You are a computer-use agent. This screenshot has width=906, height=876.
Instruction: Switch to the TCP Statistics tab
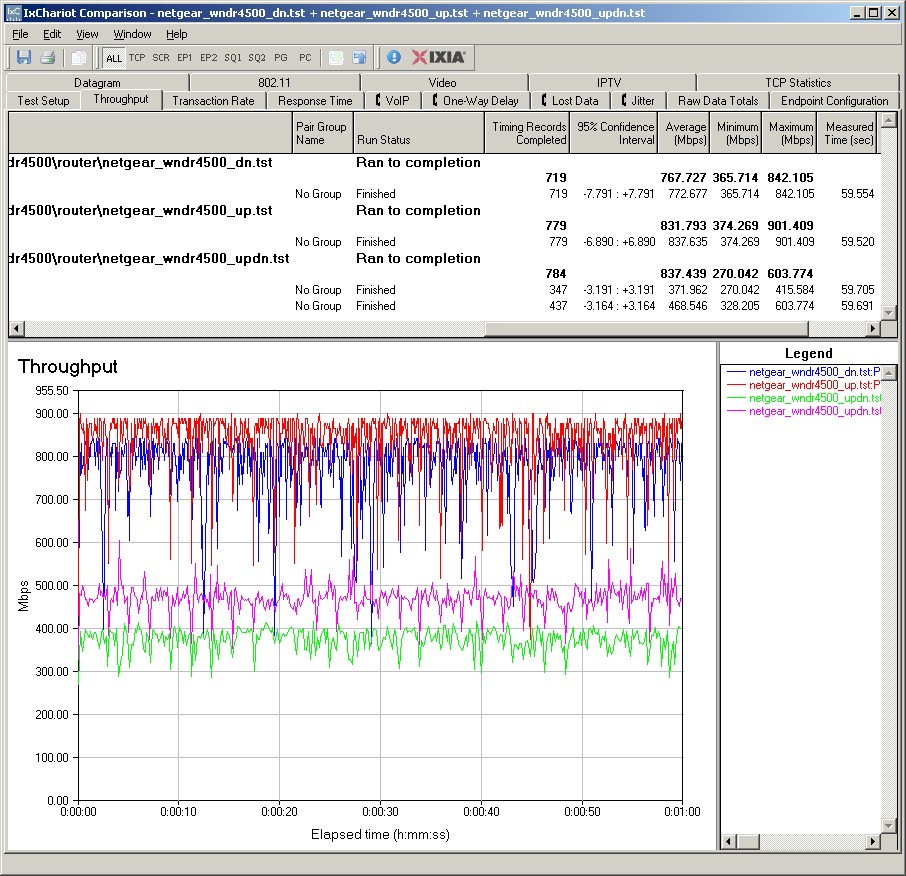(798, 83)
